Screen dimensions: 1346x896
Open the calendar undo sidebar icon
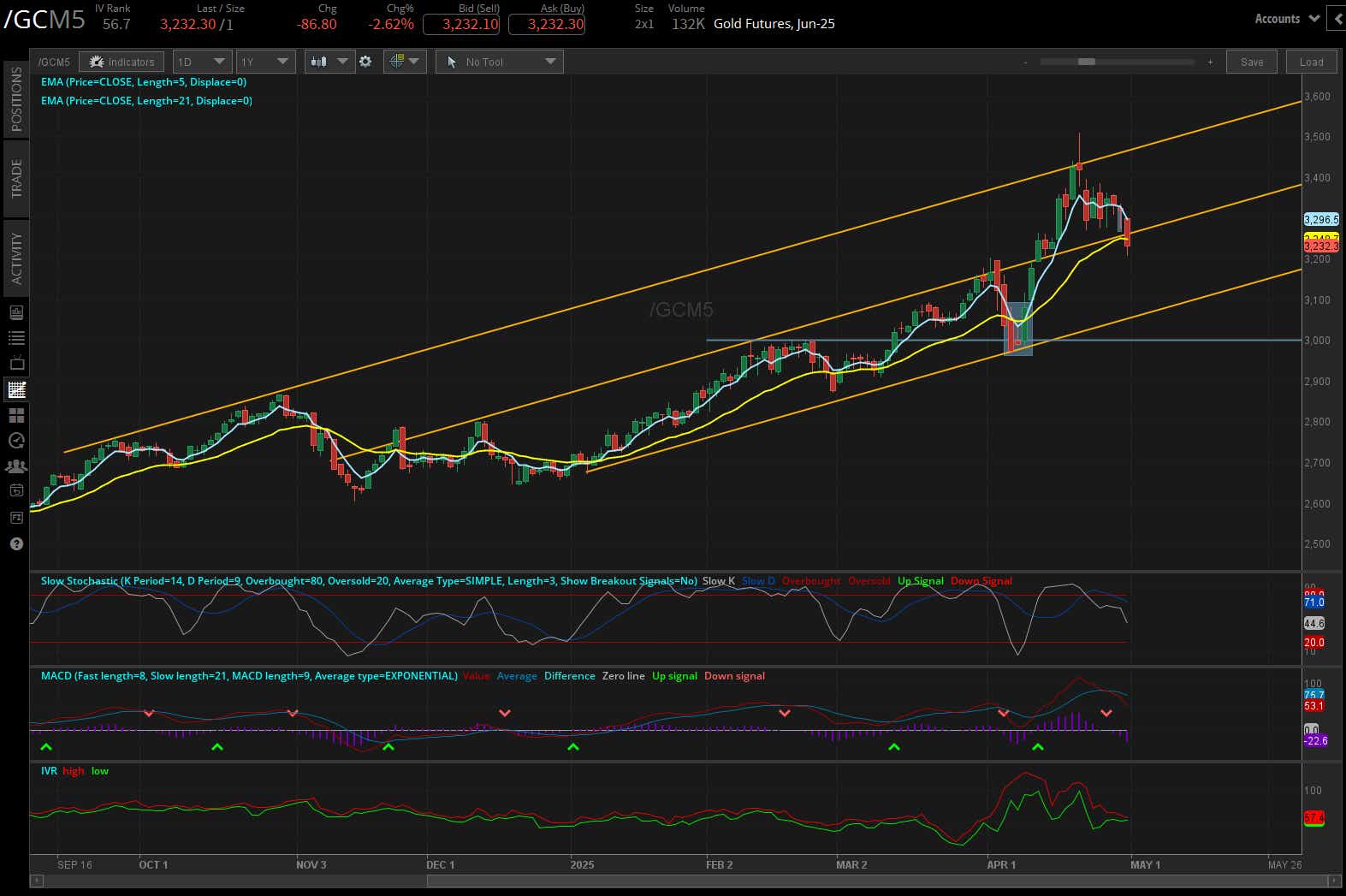pos(16,490)
